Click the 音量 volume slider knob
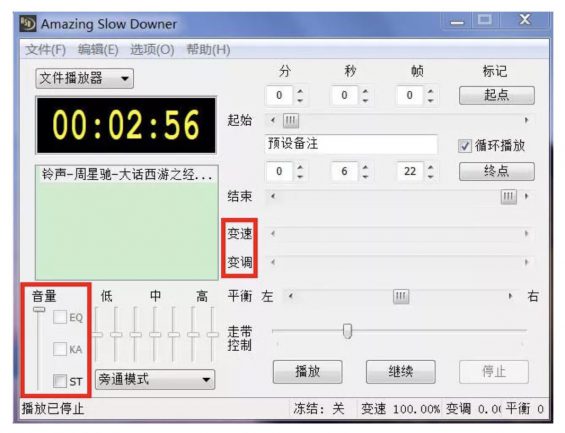The height and width of the screenshot is (433, 565). click(x=39, y=309)
